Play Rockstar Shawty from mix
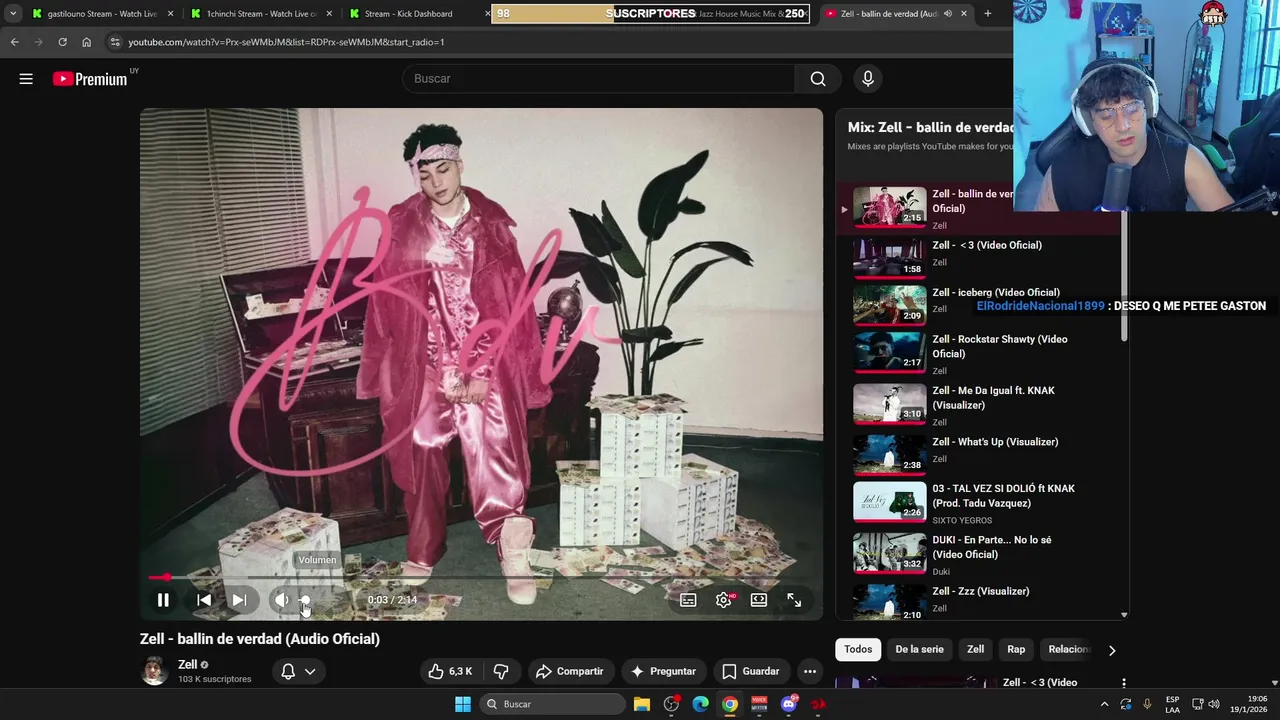Screen dimensions: 1280x720 click(x=980, y=352)
